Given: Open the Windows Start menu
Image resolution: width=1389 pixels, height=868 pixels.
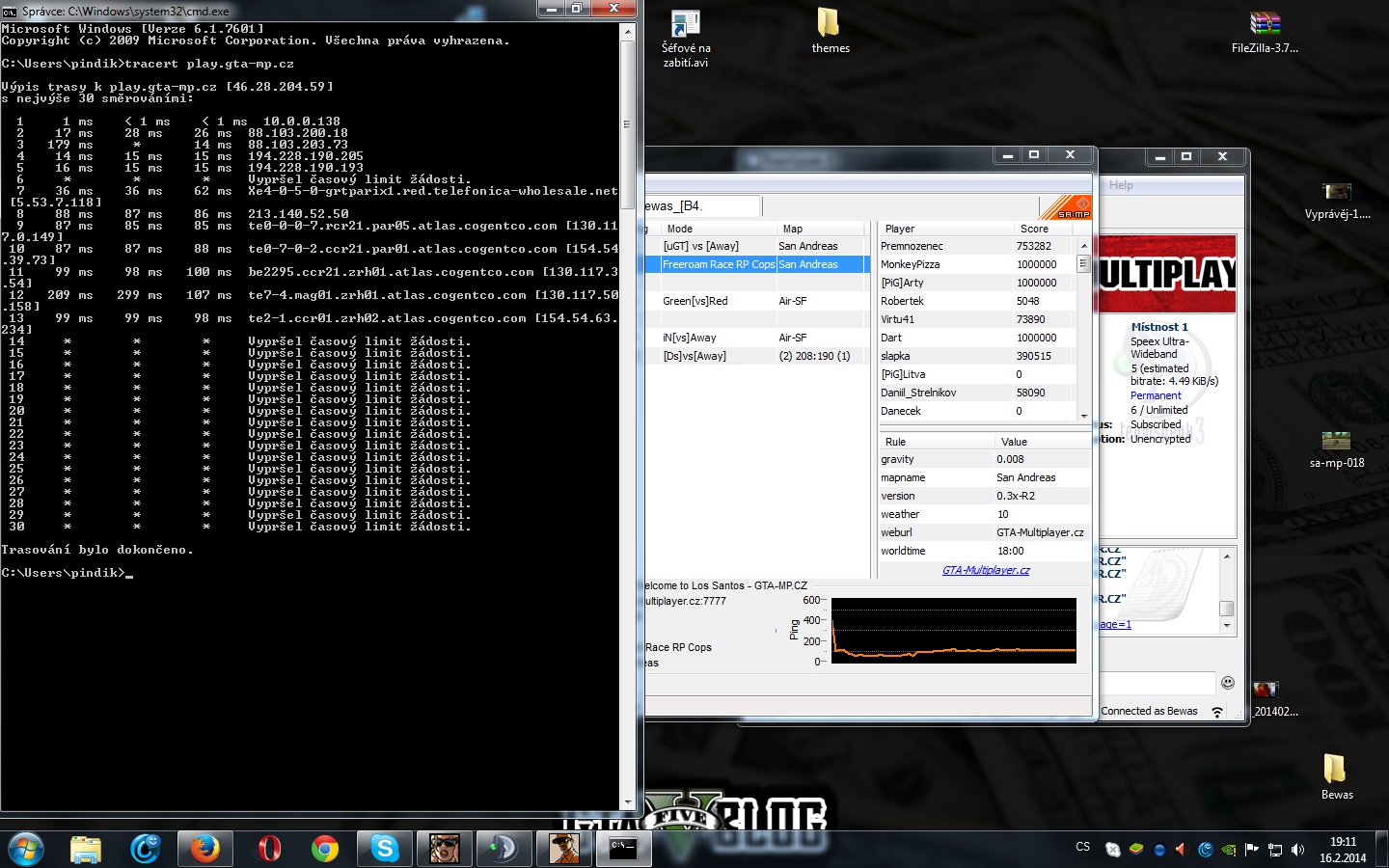Looking at the screenshot, I should coord(25,849).
